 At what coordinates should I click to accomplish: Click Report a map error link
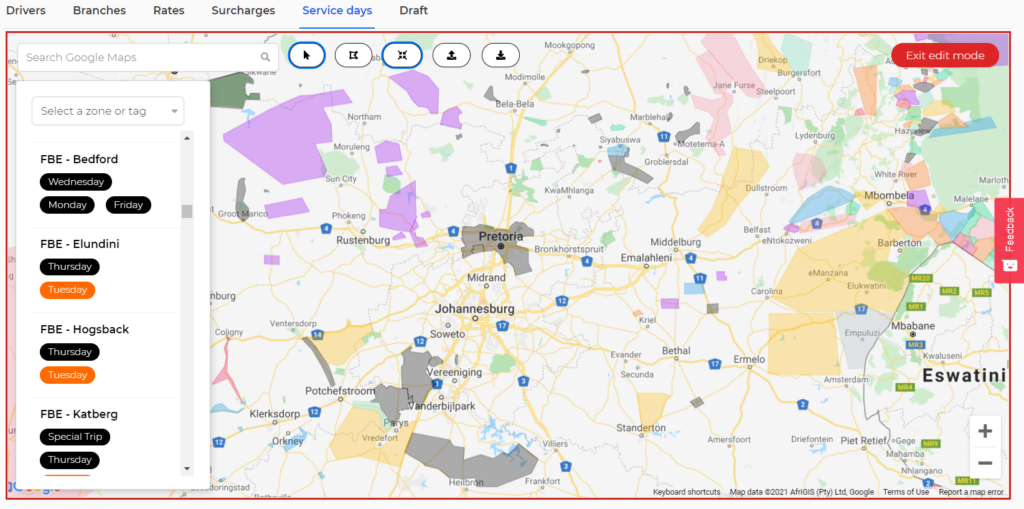point(971,492)
